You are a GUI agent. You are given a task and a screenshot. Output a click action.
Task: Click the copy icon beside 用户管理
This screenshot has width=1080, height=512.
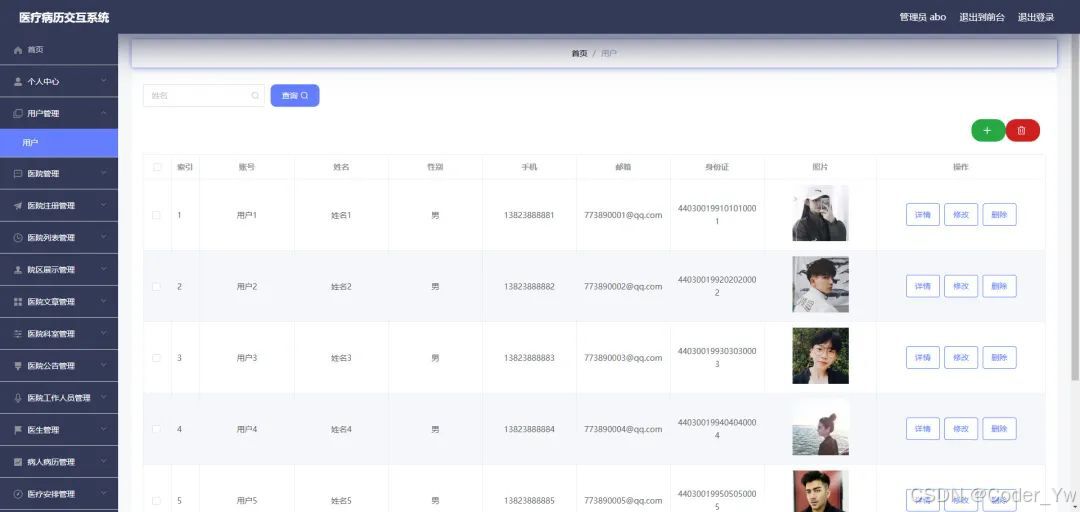[18, 114]
